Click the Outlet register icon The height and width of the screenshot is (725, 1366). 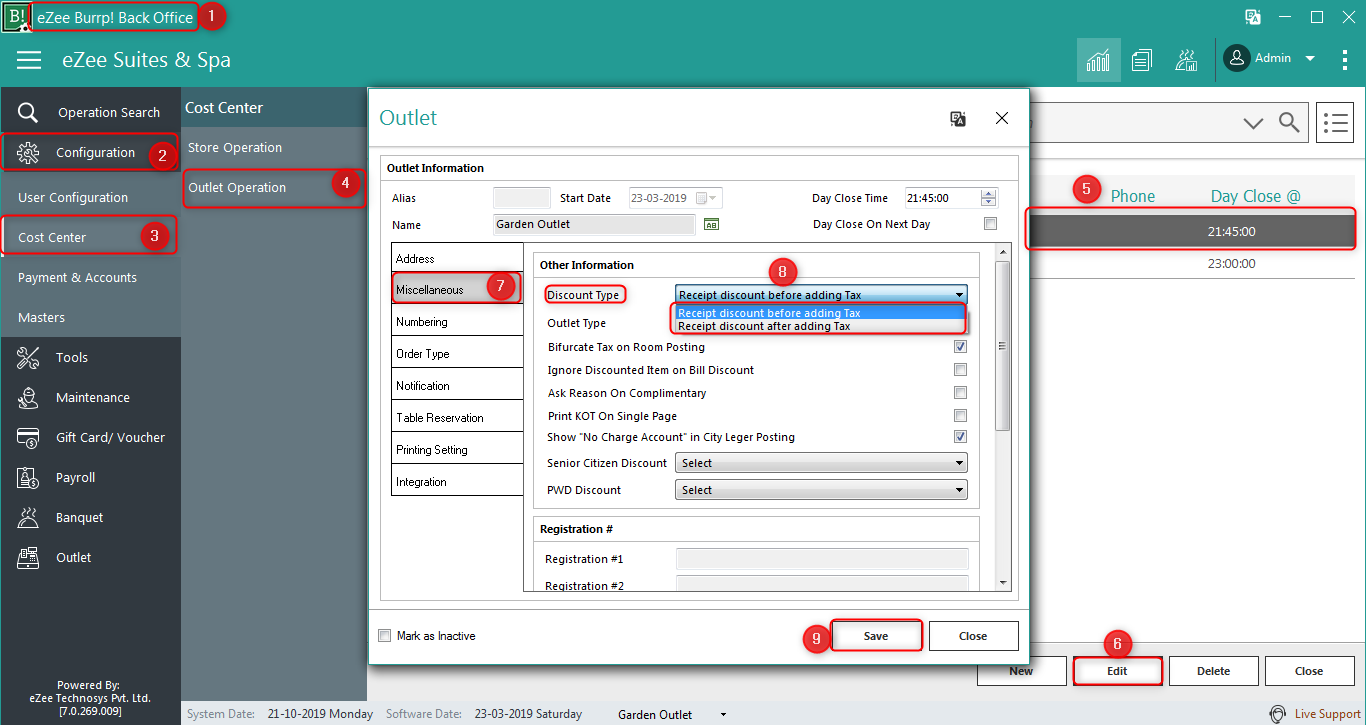click(x=28, y=557)
